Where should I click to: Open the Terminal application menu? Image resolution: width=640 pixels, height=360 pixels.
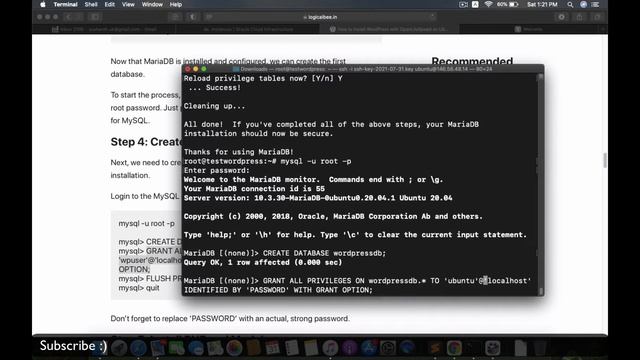coord(65,4)
